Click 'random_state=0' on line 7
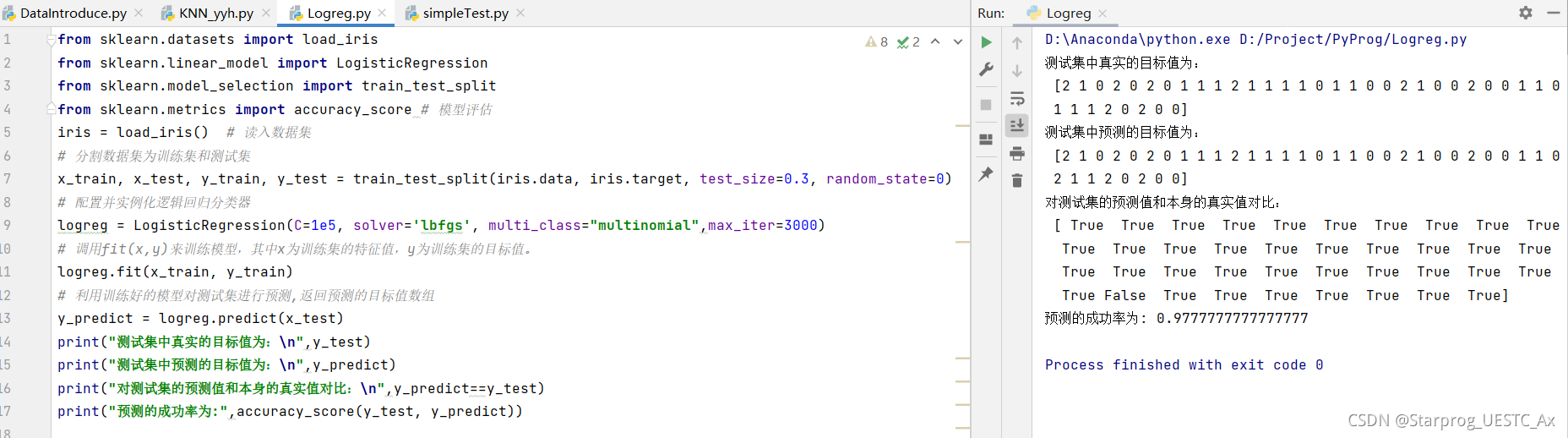The width and height of the screenshot is (1568, 438). point(885,179)
